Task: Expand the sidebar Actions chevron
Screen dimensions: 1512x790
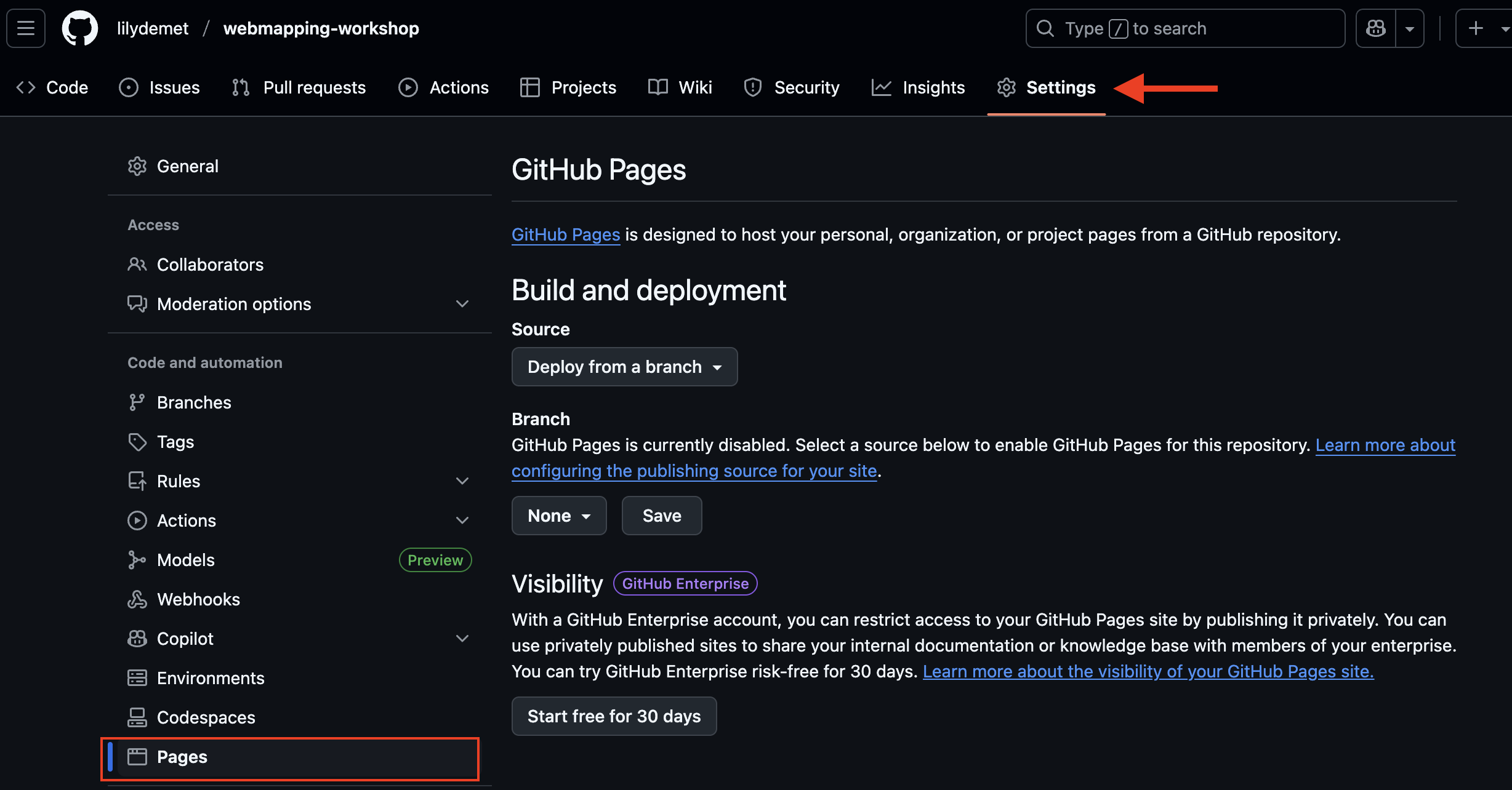Action: coord(462,521)
